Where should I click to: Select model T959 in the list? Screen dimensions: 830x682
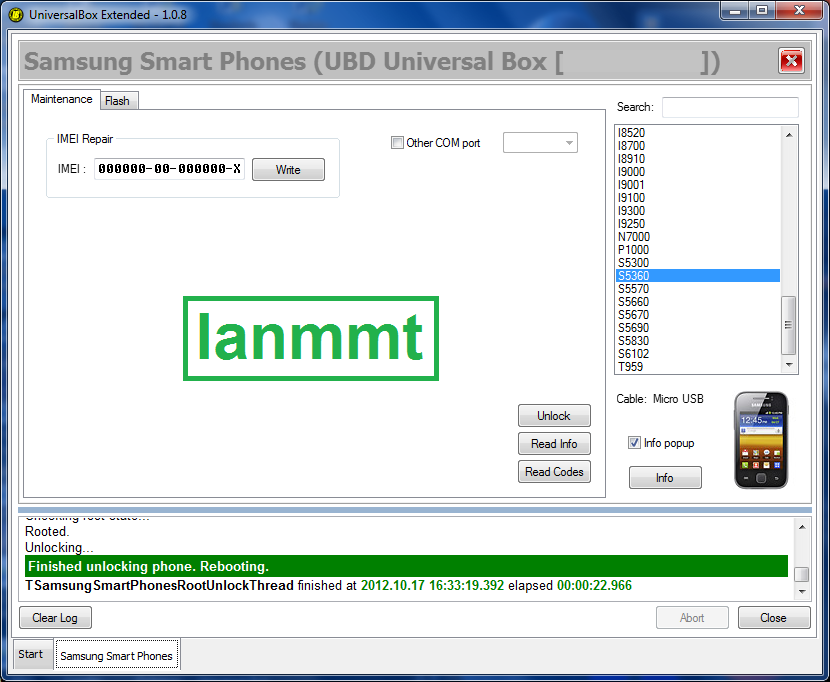(698, 366)
